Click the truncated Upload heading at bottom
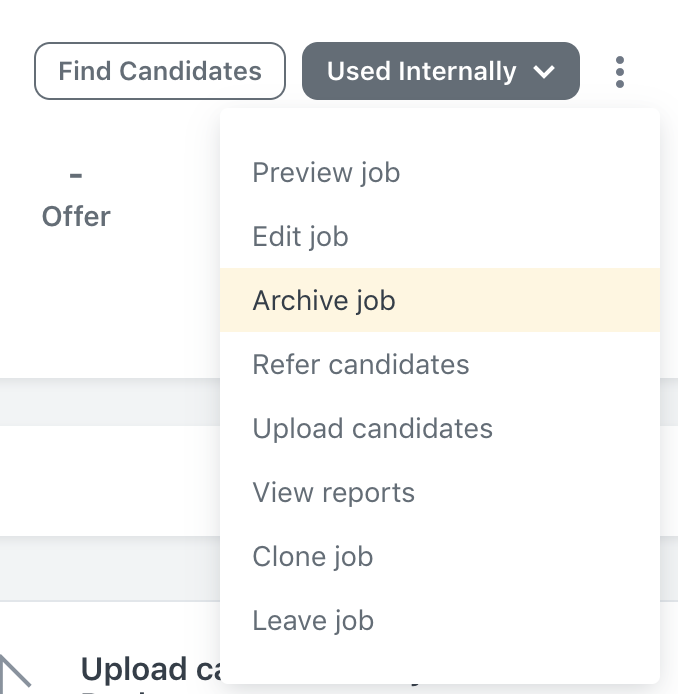The width and height of the screenshot is (678, 694). (150, 669)
